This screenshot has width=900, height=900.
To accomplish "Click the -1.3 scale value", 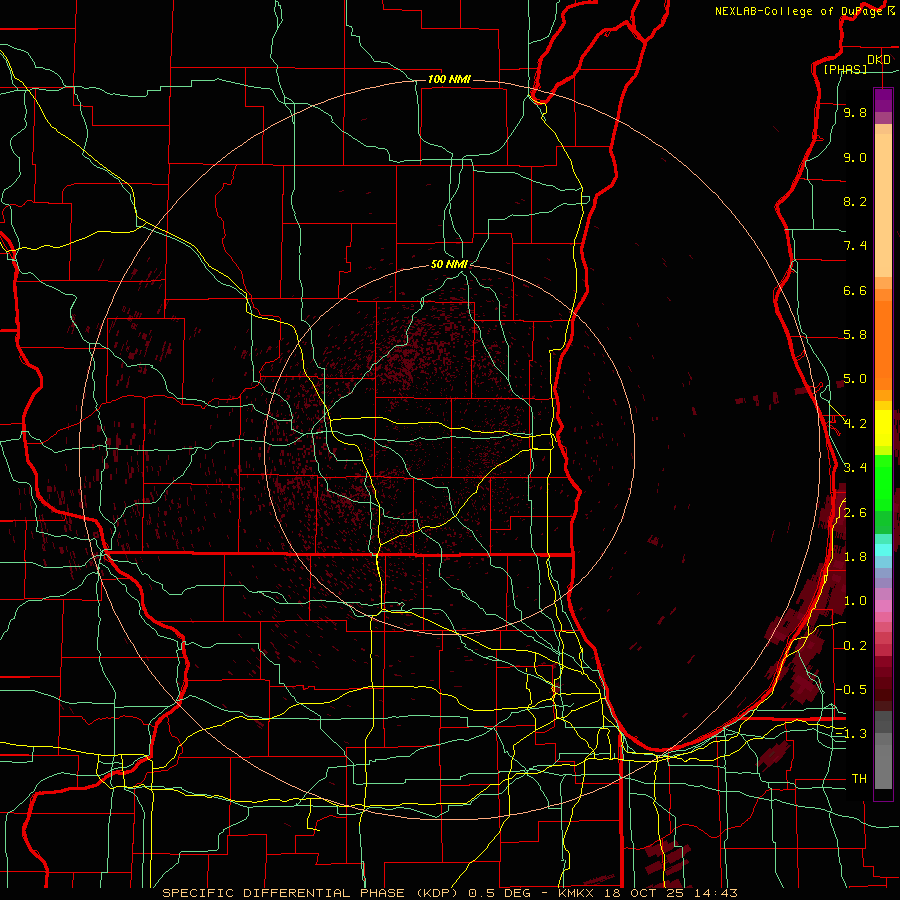I will pos(851,734).
